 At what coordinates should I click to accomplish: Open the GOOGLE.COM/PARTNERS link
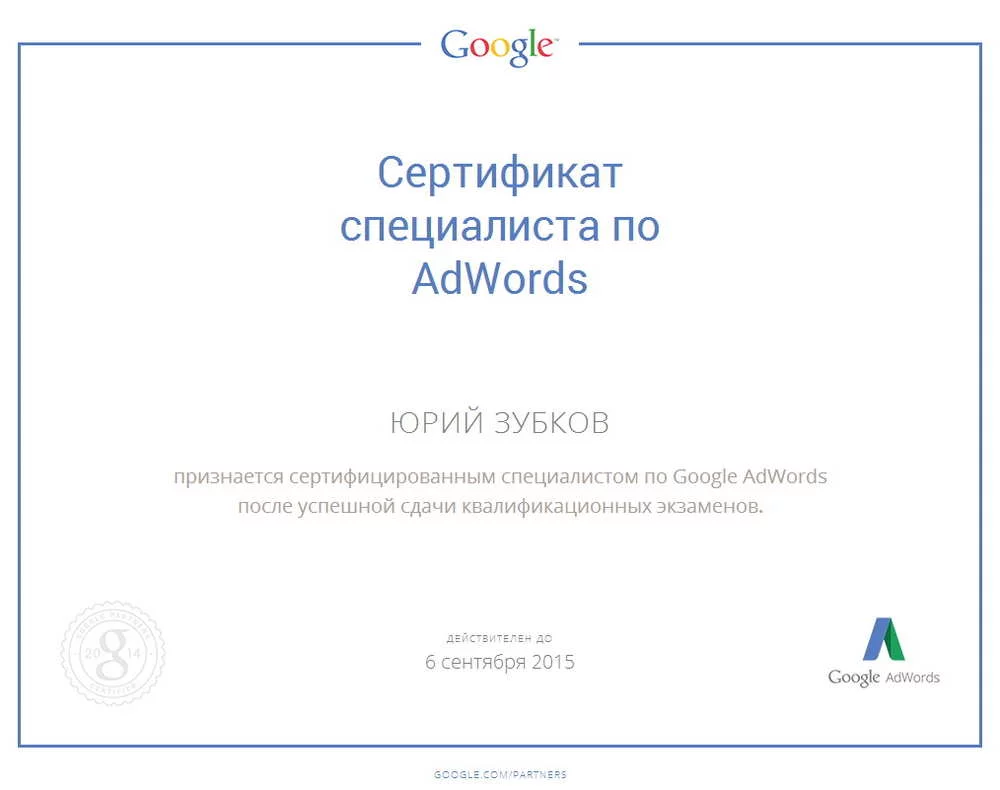(x=500, y=774)
